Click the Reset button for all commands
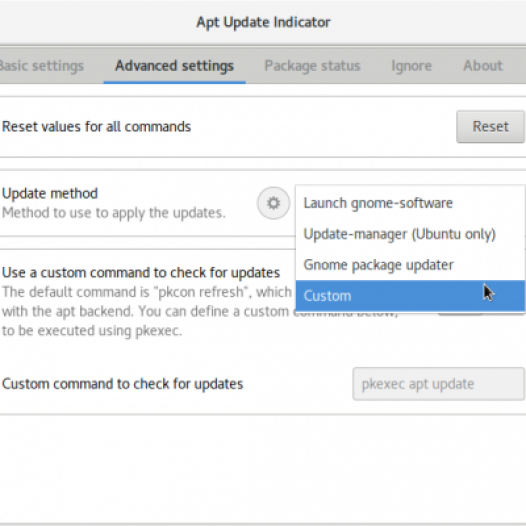526x526 pixels. tap(490, 126)
